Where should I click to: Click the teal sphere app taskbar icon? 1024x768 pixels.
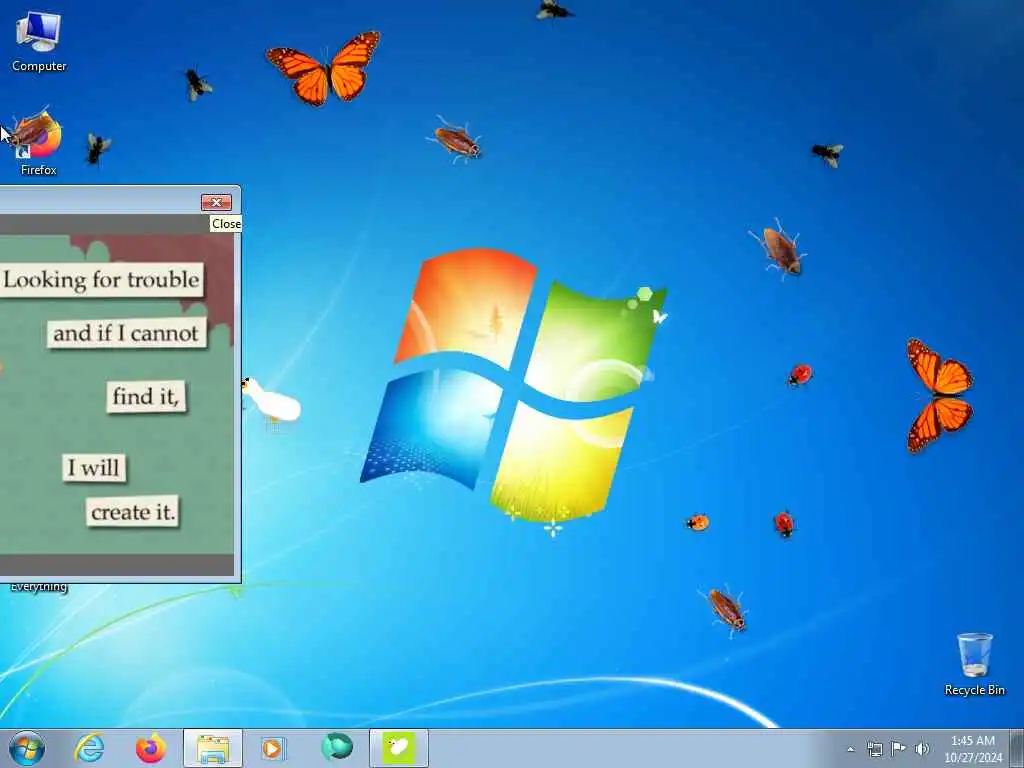(336, 748)
